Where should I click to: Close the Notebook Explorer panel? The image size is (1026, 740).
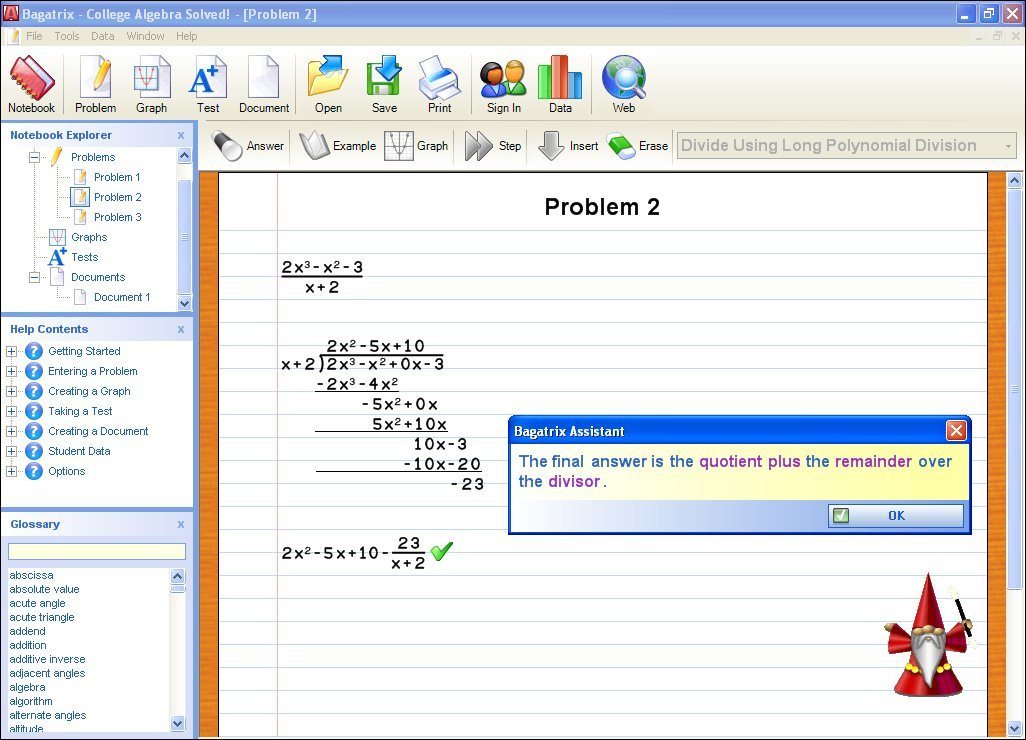[181, 135]
